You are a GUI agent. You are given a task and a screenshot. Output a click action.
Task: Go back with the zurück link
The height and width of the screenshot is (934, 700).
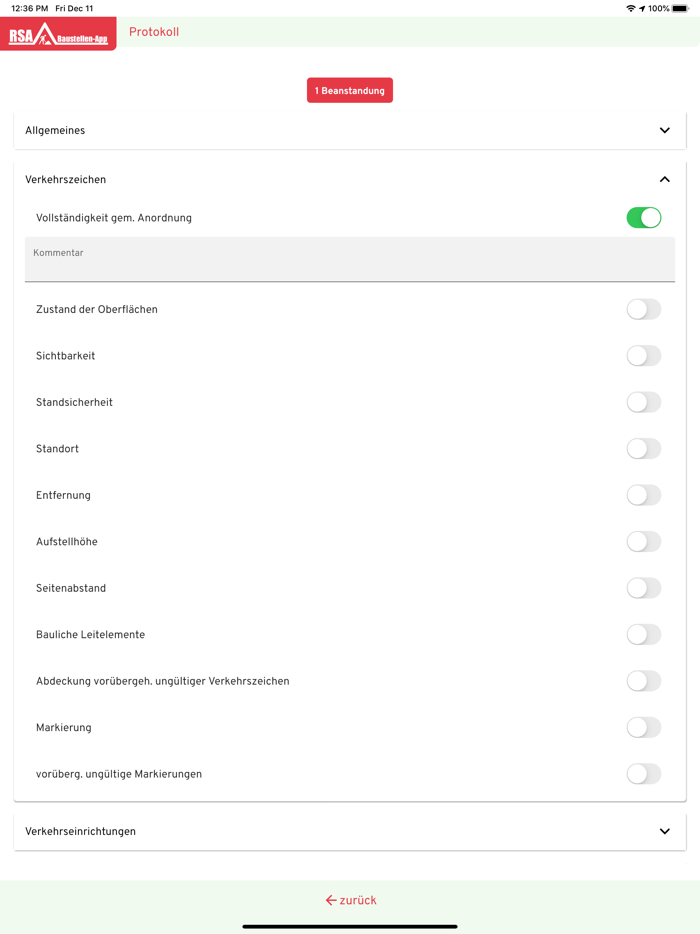358,900
